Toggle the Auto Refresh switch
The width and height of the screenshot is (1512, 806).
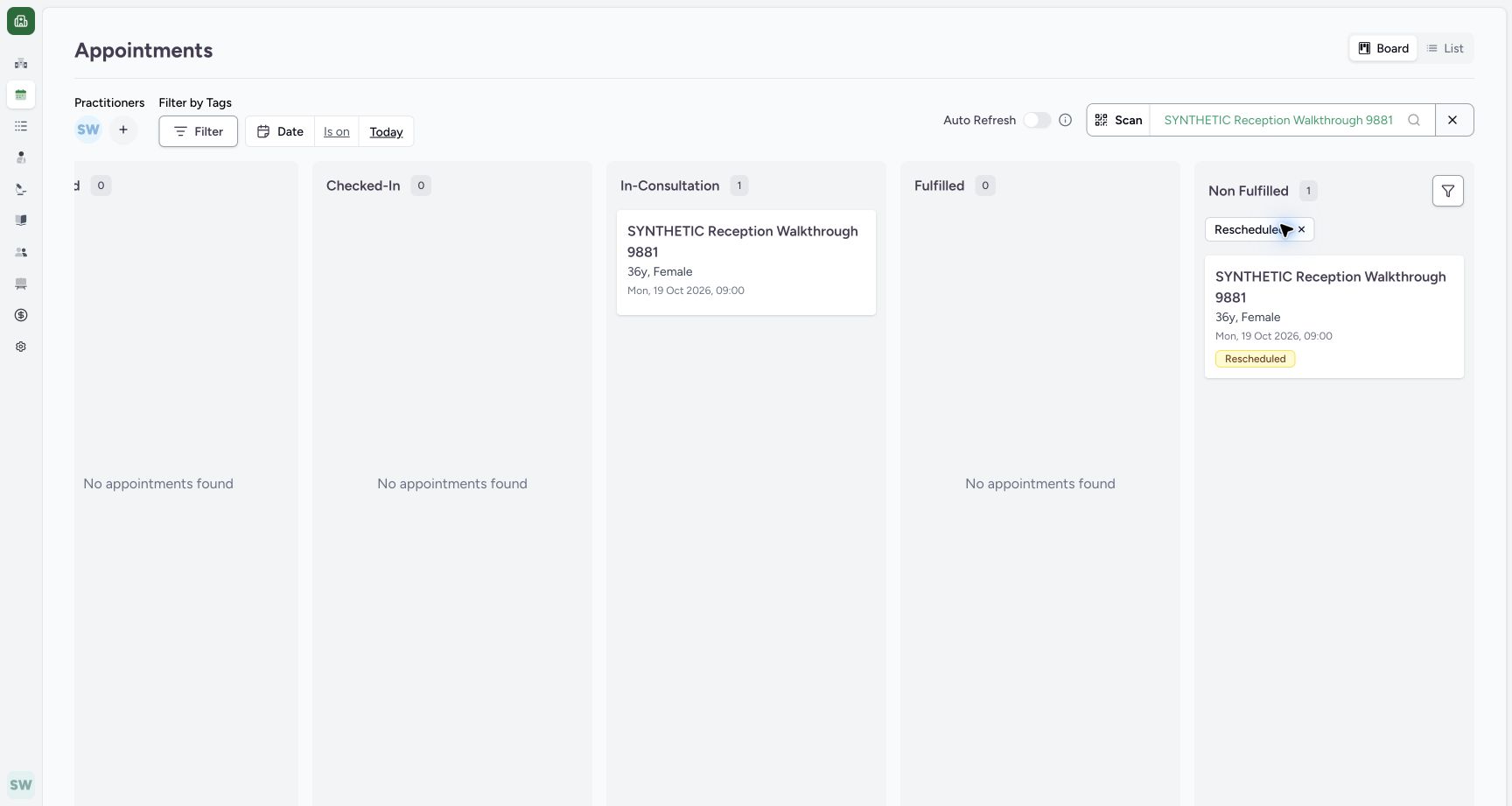click(1037, 120)
